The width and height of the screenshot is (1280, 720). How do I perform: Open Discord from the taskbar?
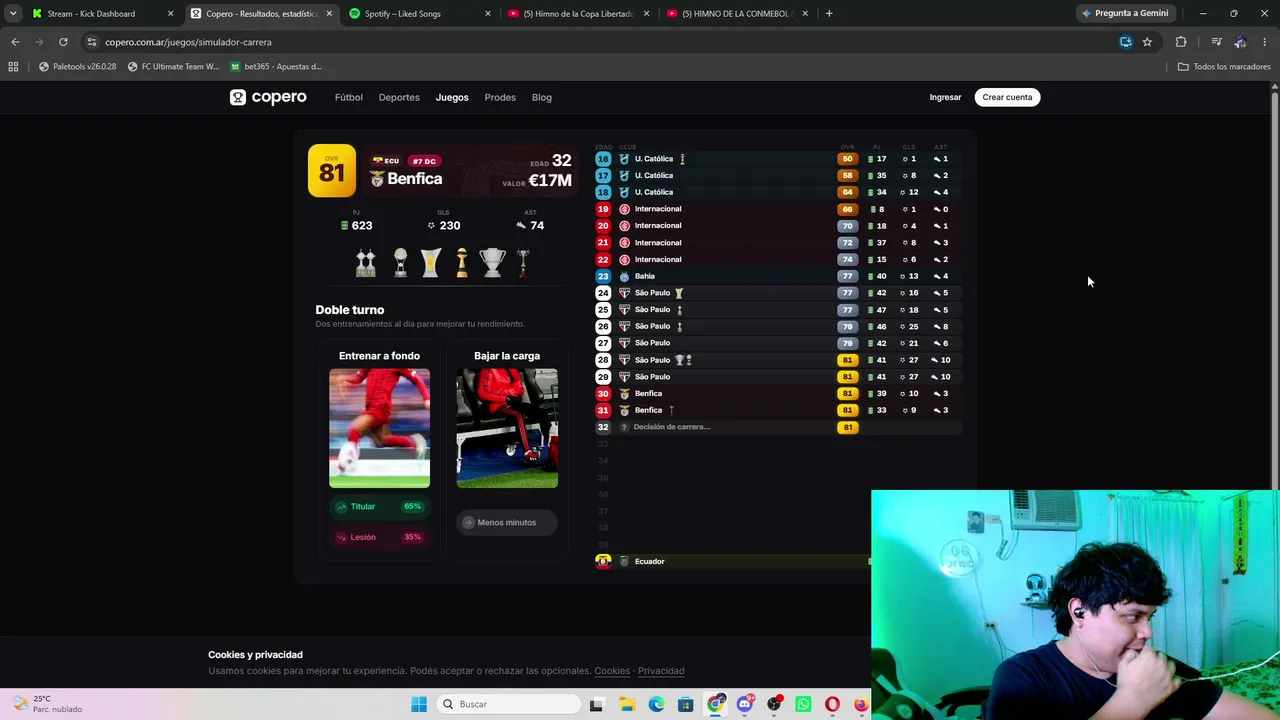click(x=745, y=704)
